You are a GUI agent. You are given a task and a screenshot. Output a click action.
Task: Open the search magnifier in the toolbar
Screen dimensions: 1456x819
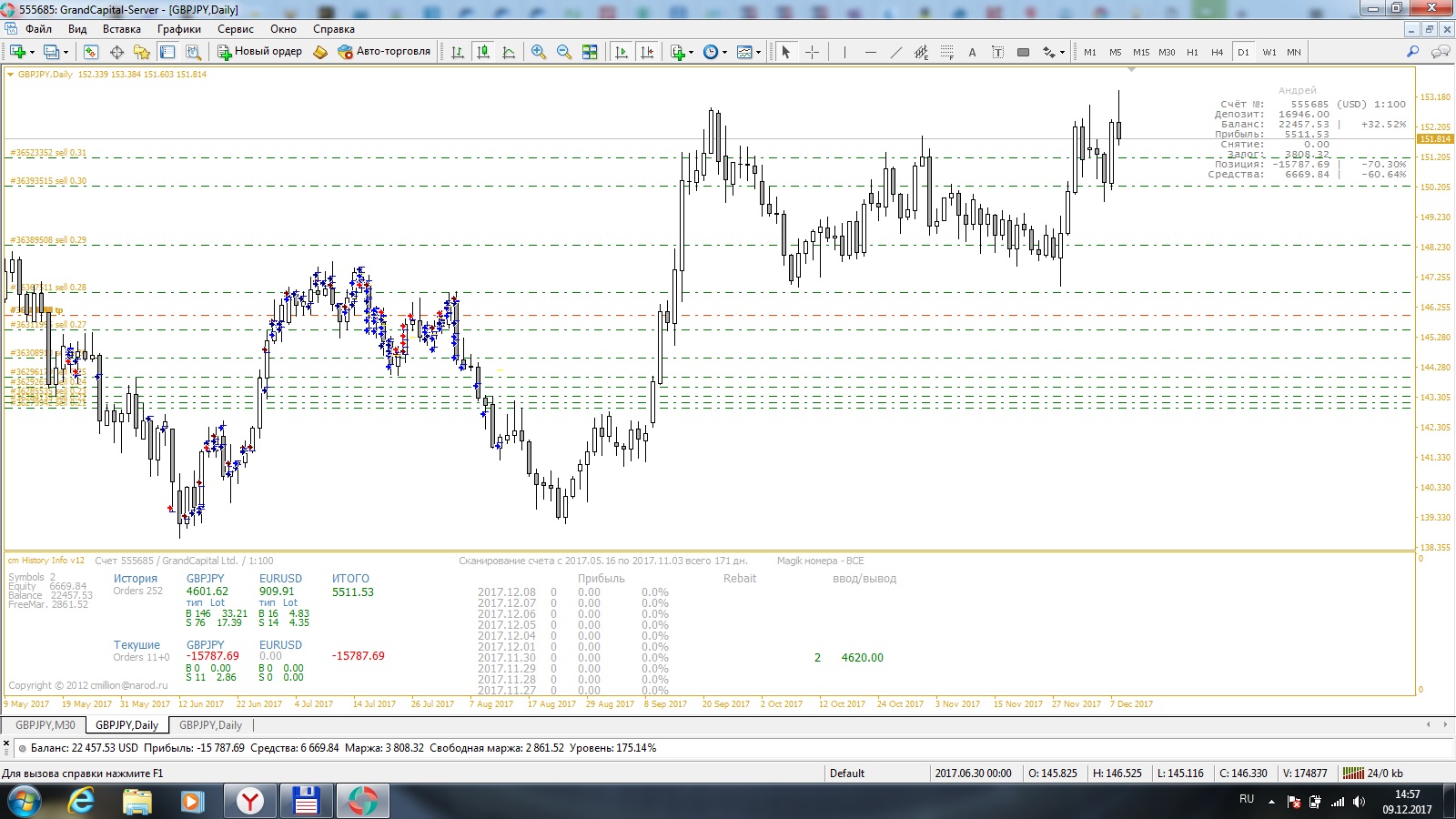[1413, 52]
